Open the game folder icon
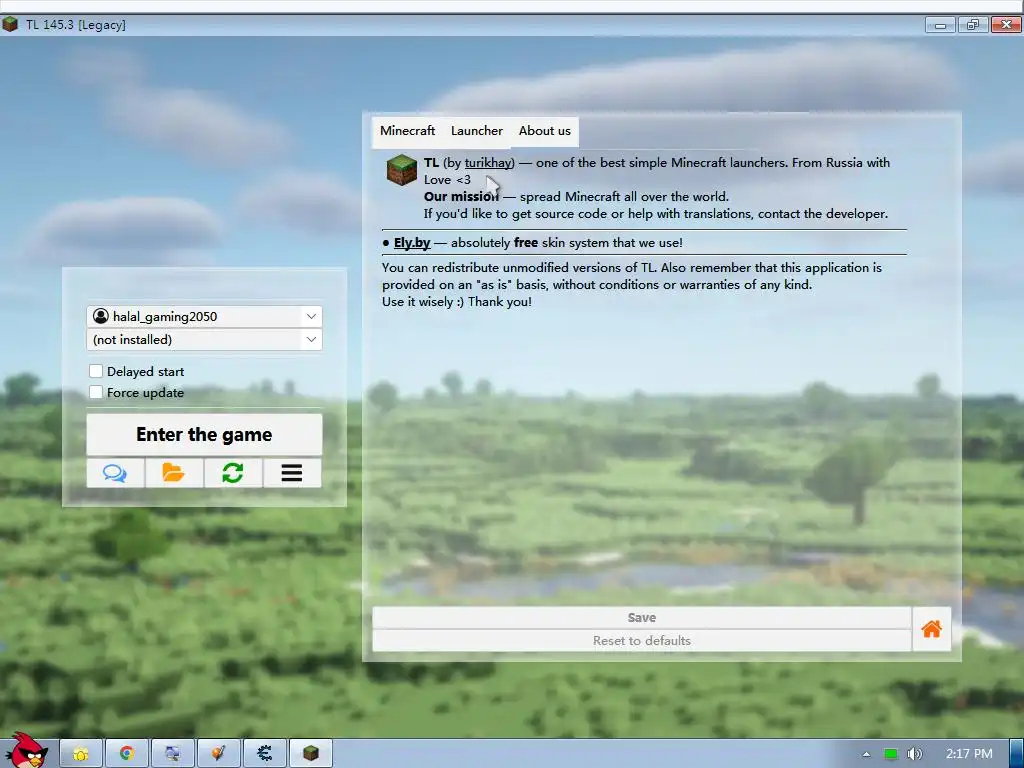1024x768 pixels. pos(174,473)
